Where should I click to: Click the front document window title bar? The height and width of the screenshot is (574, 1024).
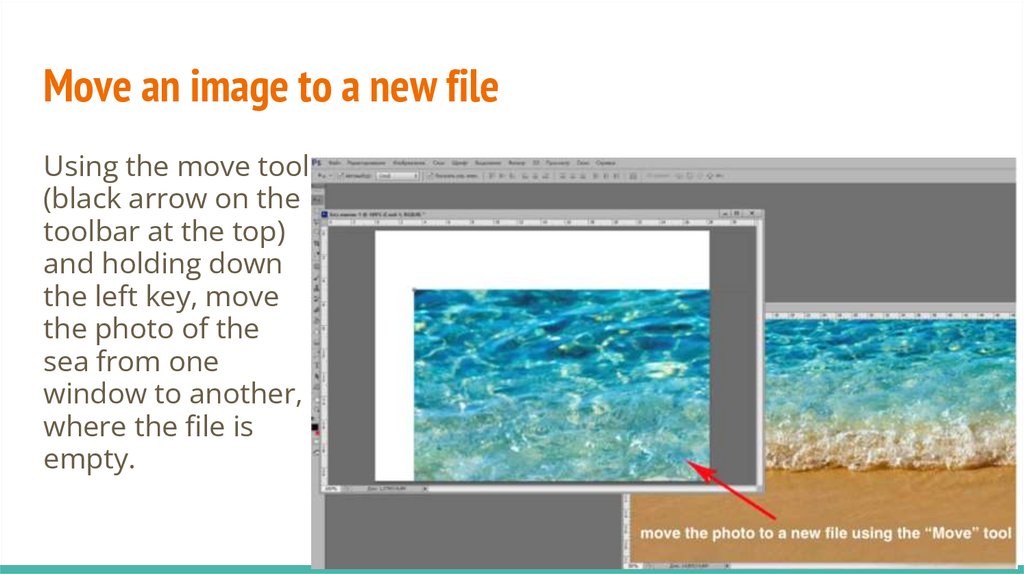click(541, 214)
